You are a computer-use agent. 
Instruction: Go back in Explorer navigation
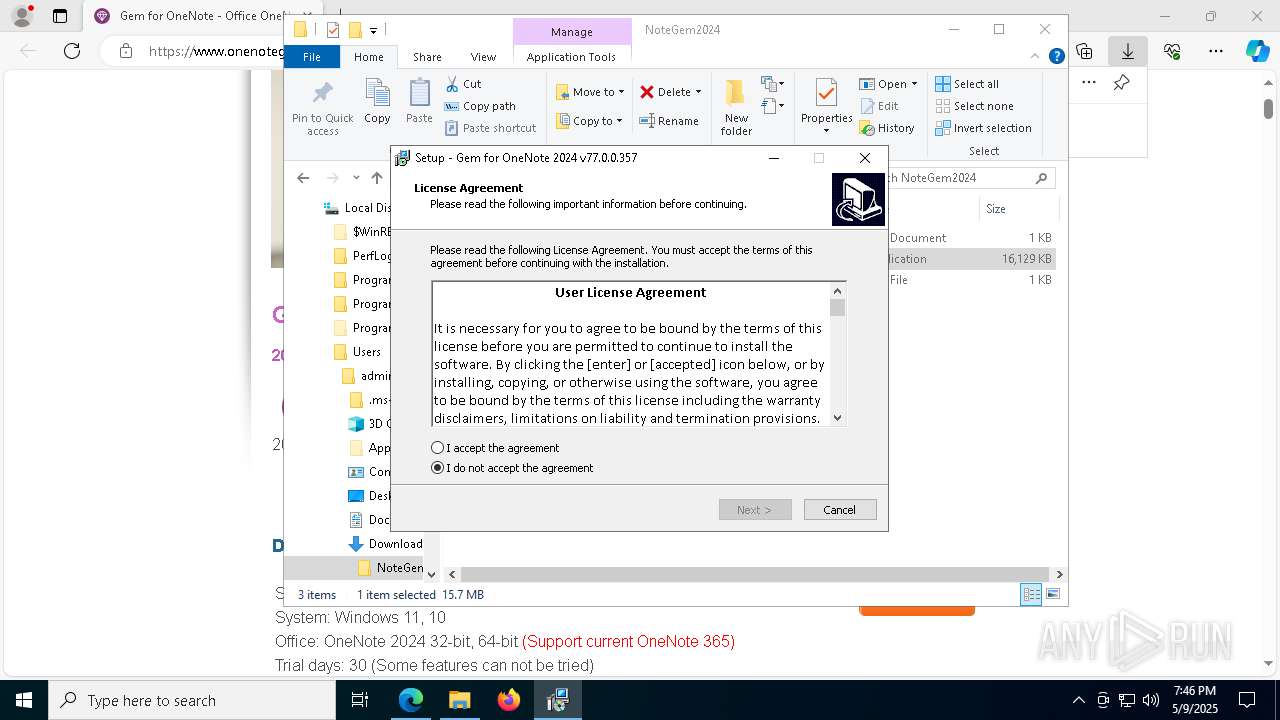tap(303, 178)
